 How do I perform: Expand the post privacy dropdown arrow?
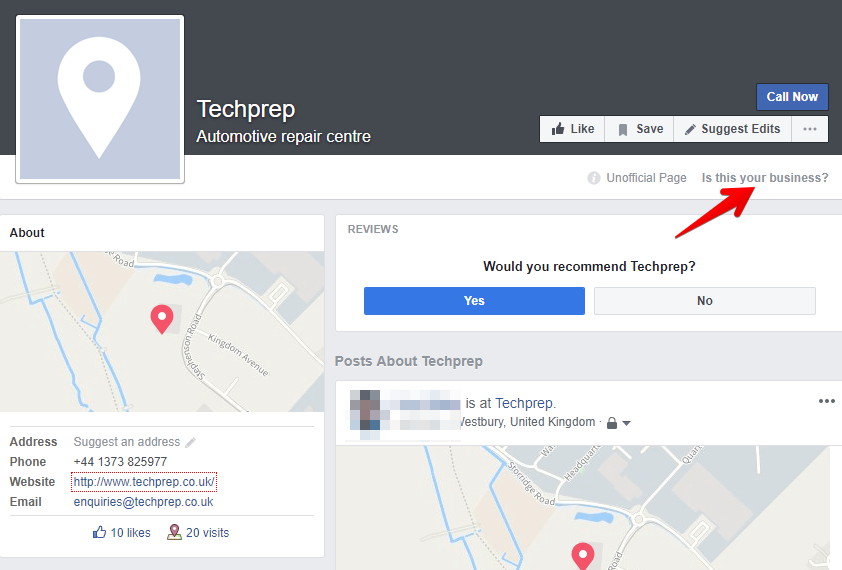click(x=626, y=423)
